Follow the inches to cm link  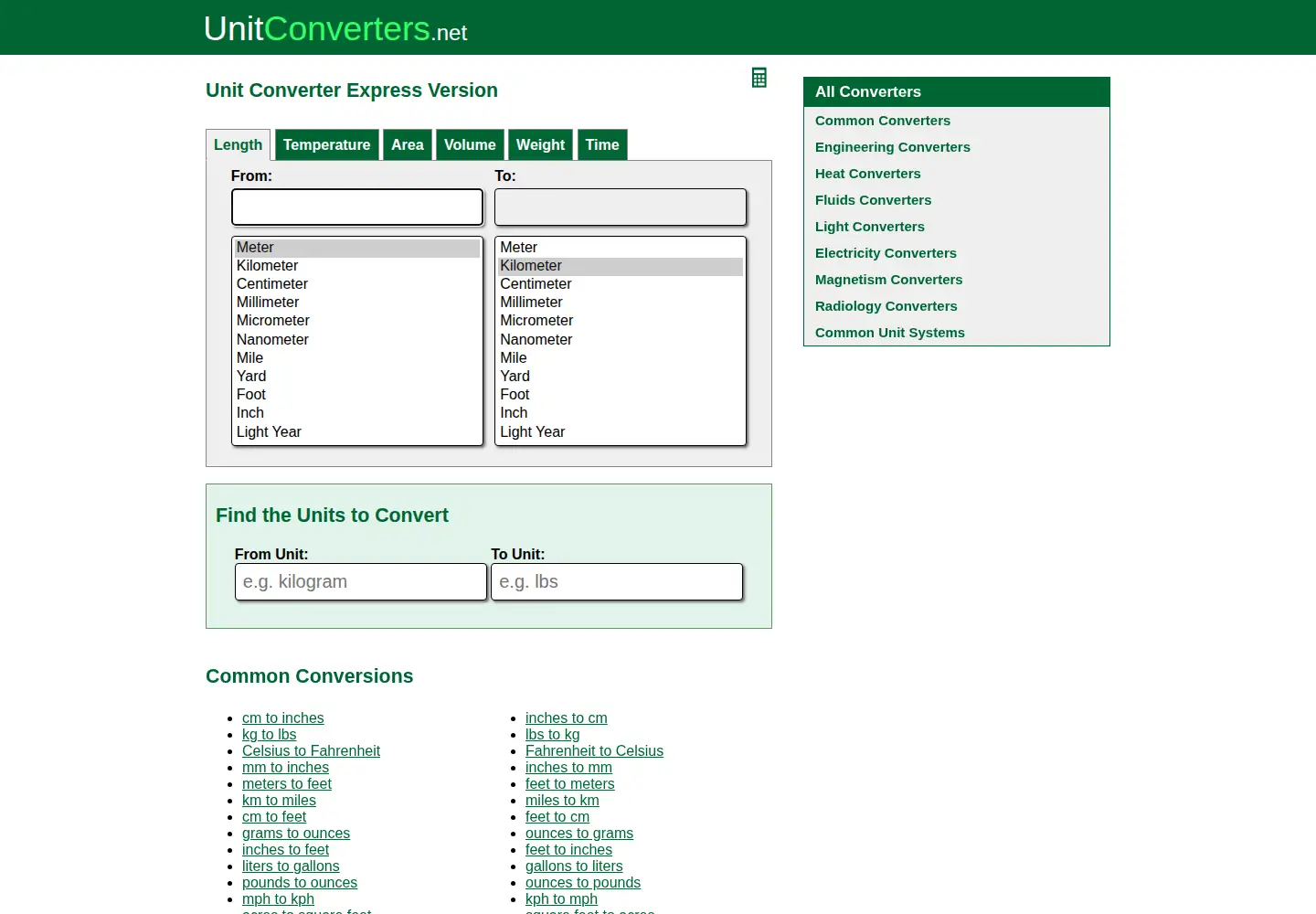coord(567,718)
